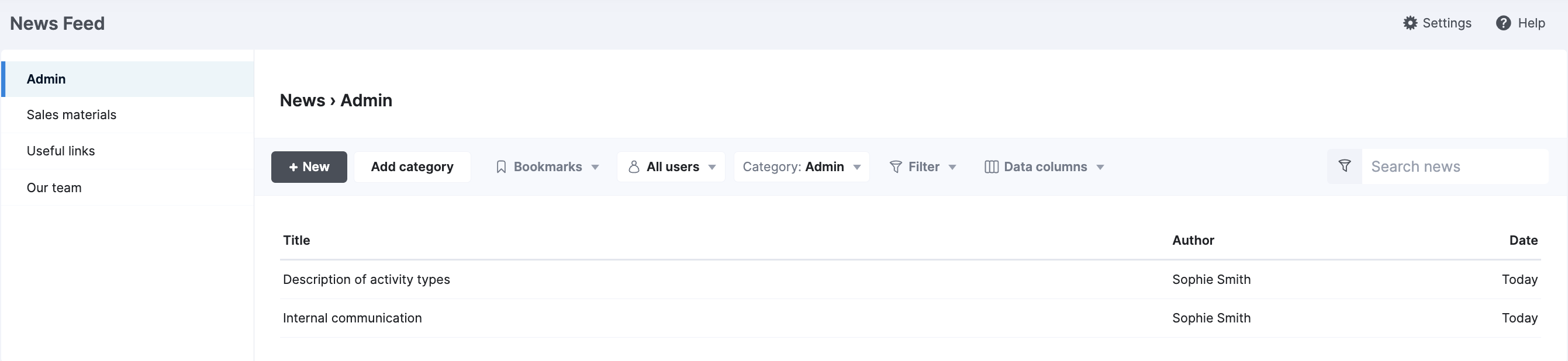Click the Settings gear icon

pos(1410,23)
